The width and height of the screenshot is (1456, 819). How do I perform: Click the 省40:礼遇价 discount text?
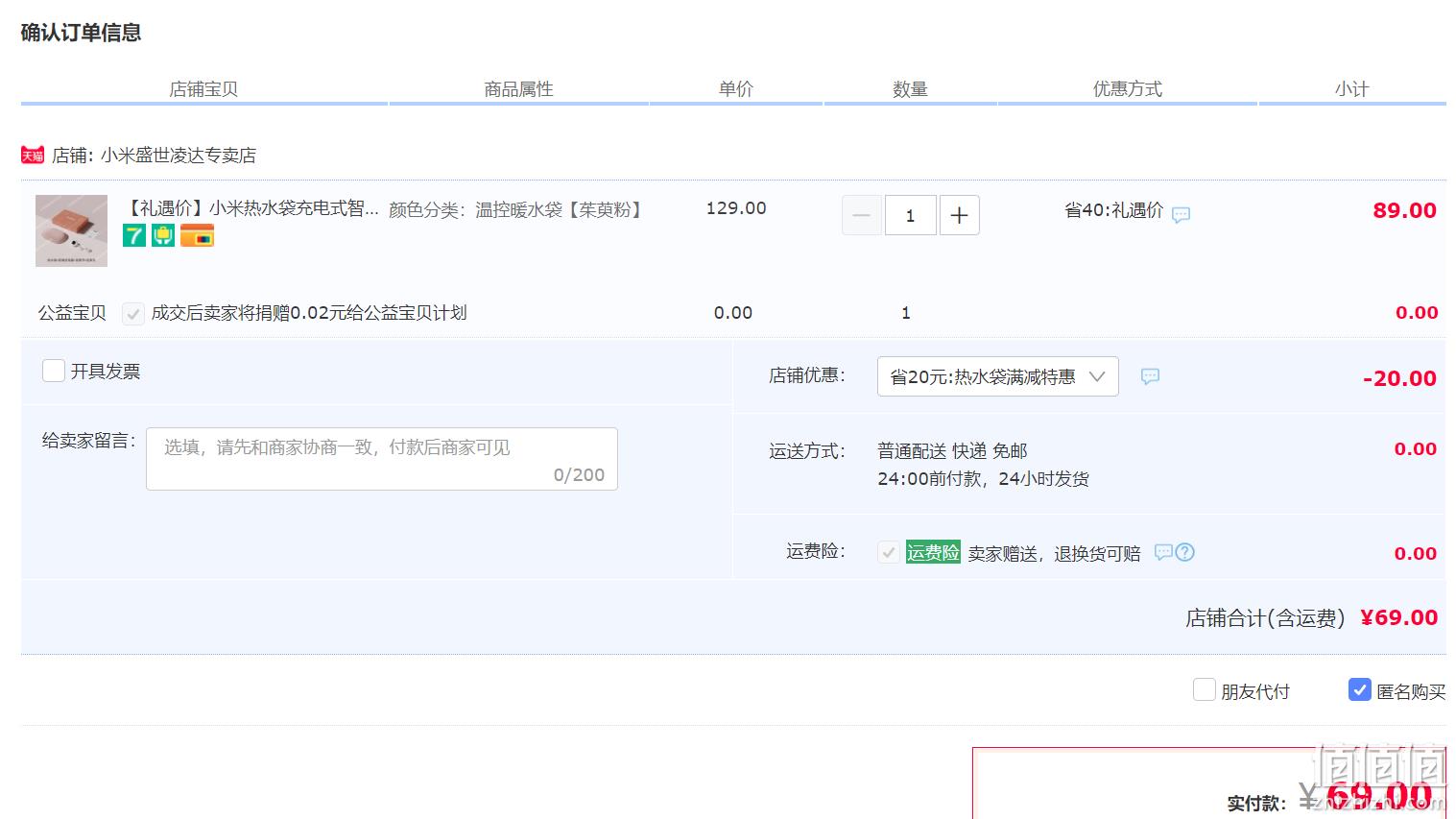(1113, 209)
